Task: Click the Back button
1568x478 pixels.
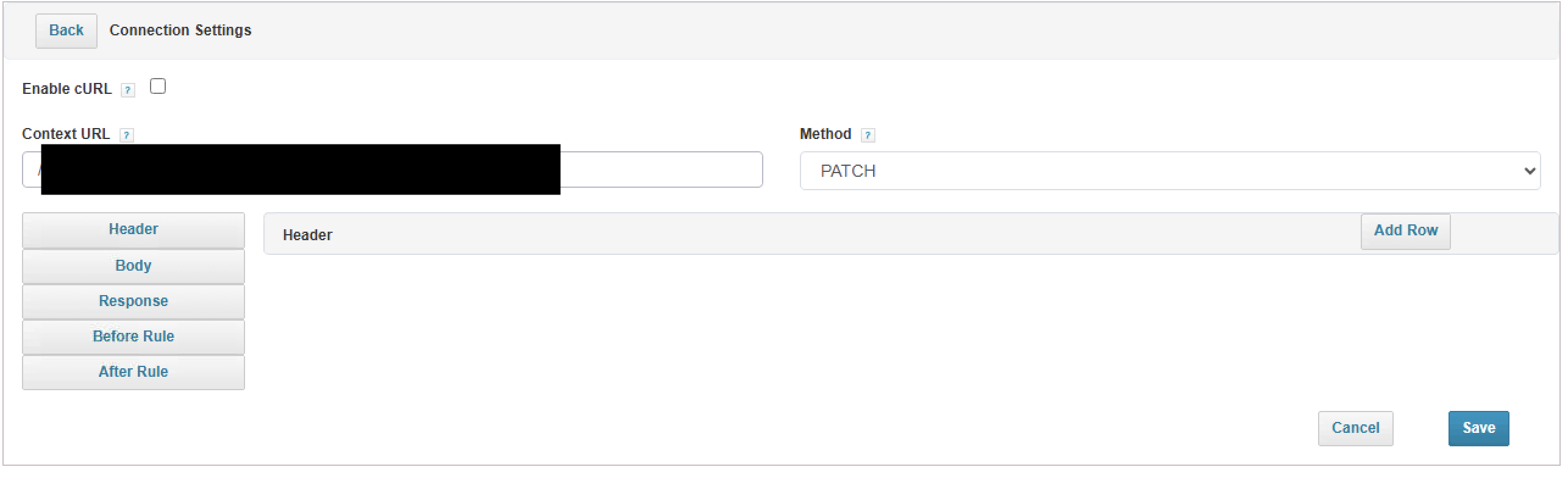Action: click(66, 30)
